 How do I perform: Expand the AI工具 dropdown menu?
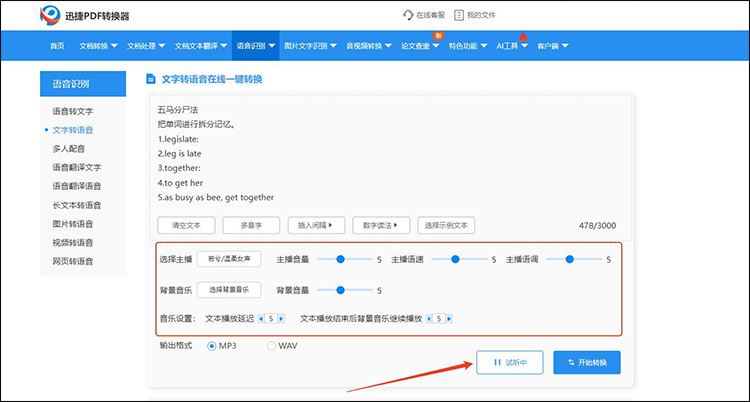pos(512,46)
